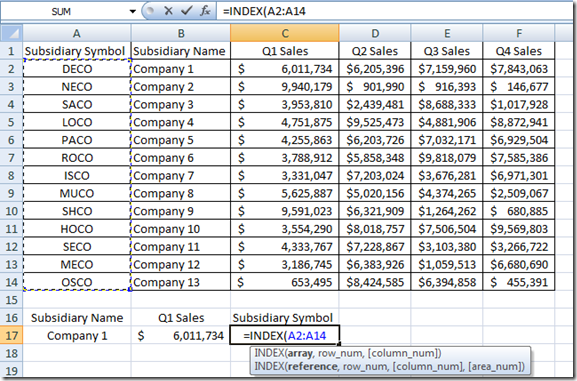Select column F header
Viewport: 577px width, 381px height.
519,33
